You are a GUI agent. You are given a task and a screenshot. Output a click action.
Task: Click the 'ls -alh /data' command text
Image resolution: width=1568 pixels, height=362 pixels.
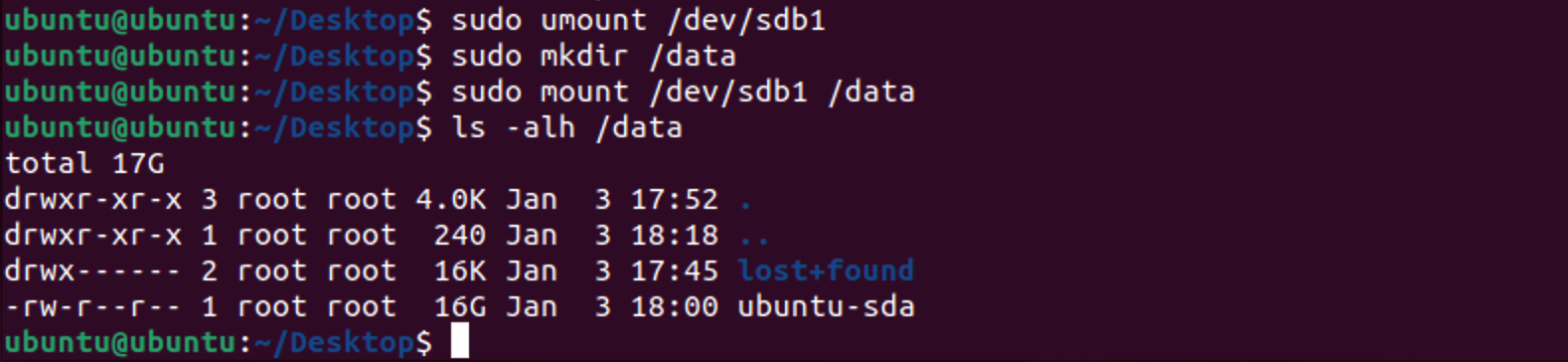pyautogui.click(x=566, y=127)
